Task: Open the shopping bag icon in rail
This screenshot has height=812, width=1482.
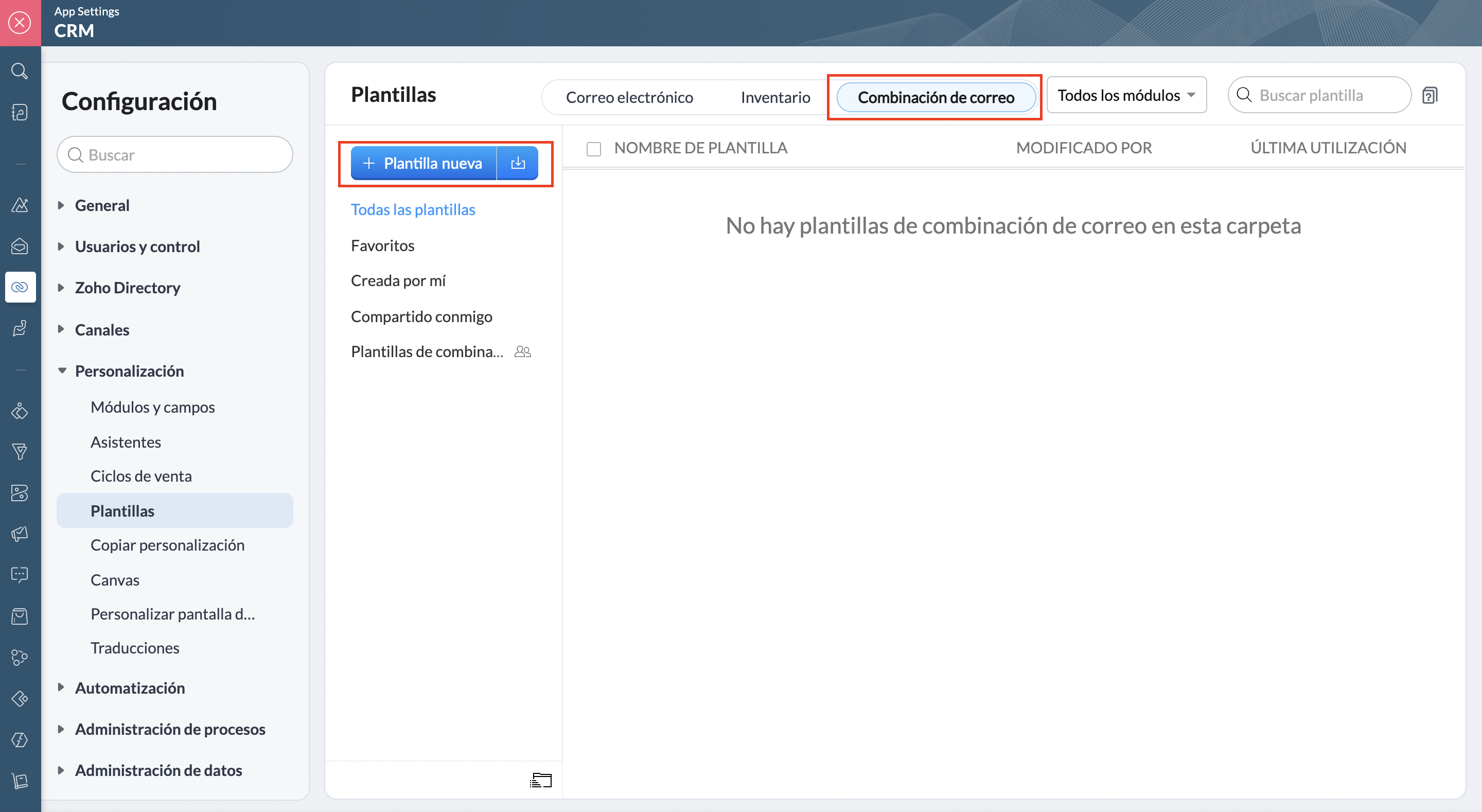Action: pos(20,616)
